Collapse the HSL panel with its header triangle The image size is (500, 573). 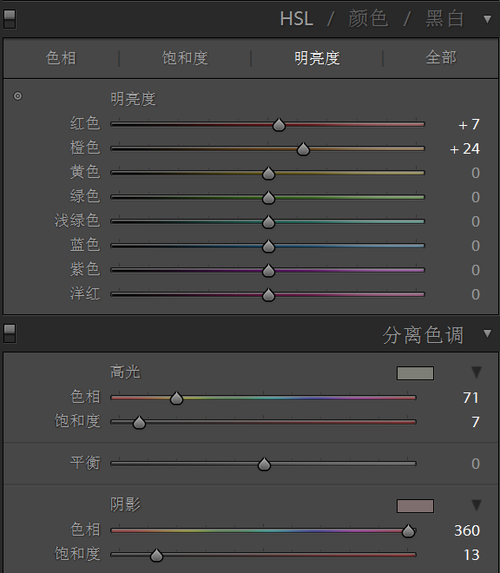[487, 19]
